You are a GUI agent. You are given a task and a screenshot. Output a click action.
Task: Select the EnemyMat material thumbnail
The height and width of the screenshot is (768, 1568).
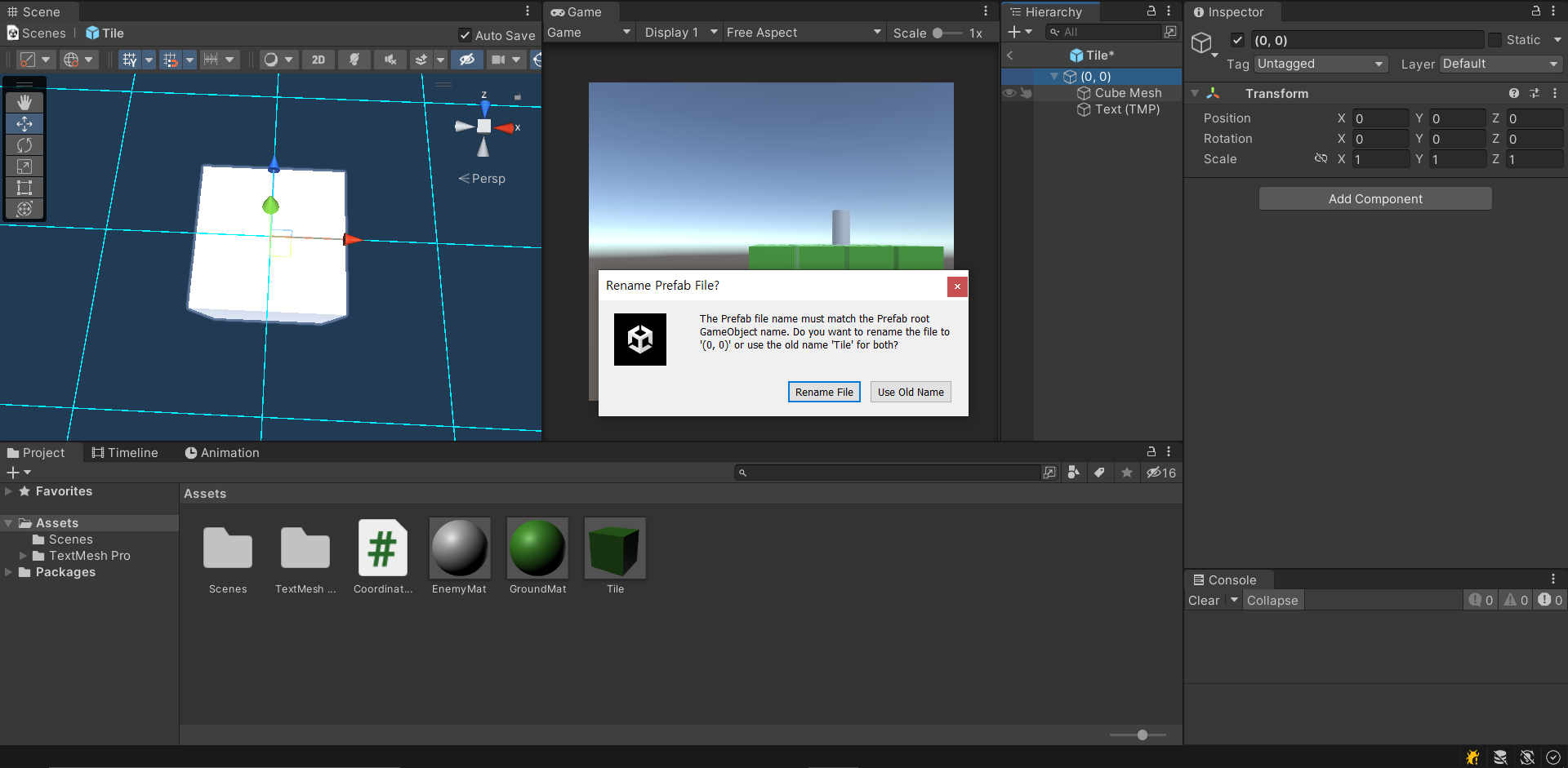tap(460, 548)
